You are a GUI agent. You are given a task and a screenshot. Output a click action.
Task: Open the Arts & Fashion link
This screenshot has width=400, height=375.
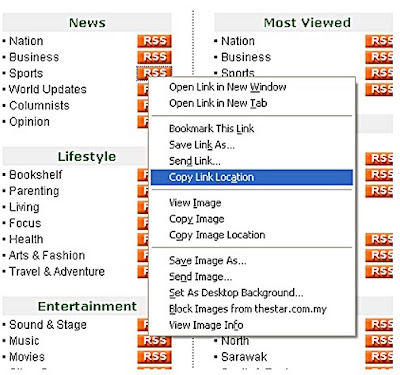point(47,255)
